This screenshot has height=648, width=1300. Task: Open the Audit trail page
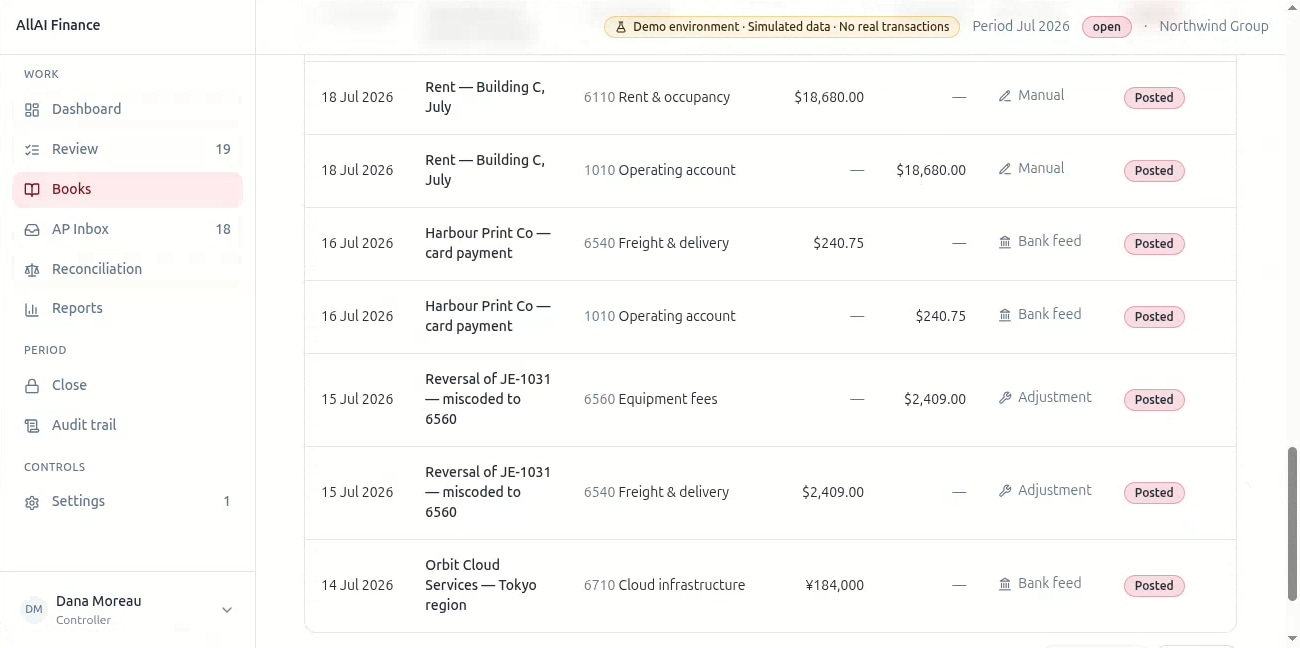(x=128, y=425)
